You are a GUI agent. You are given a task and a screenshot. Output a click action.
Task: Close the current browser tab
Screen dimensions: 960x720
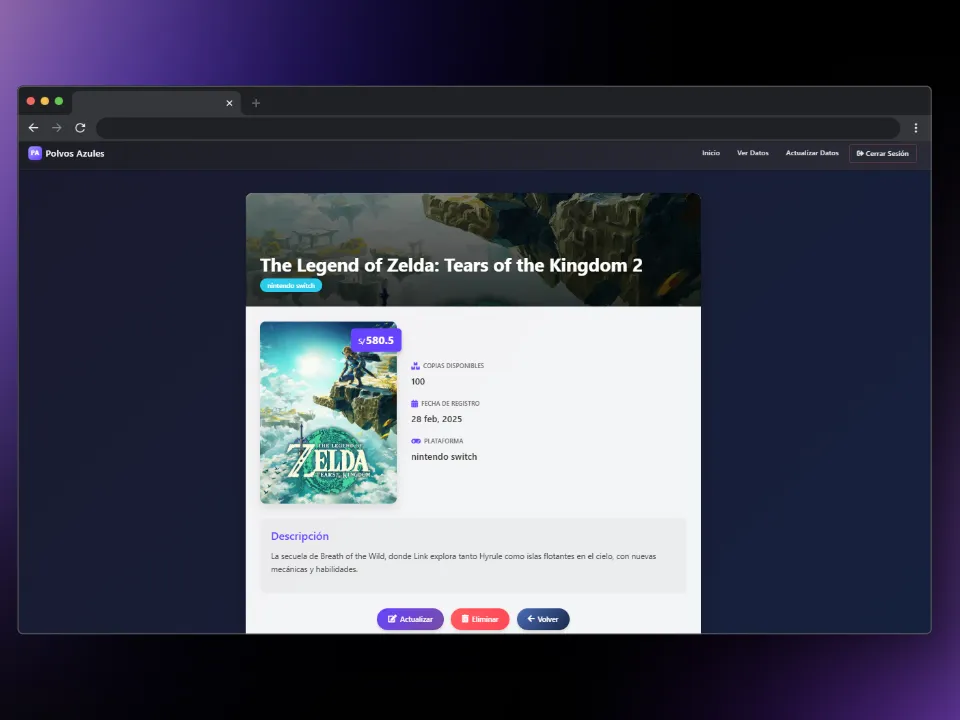(229, 103)
